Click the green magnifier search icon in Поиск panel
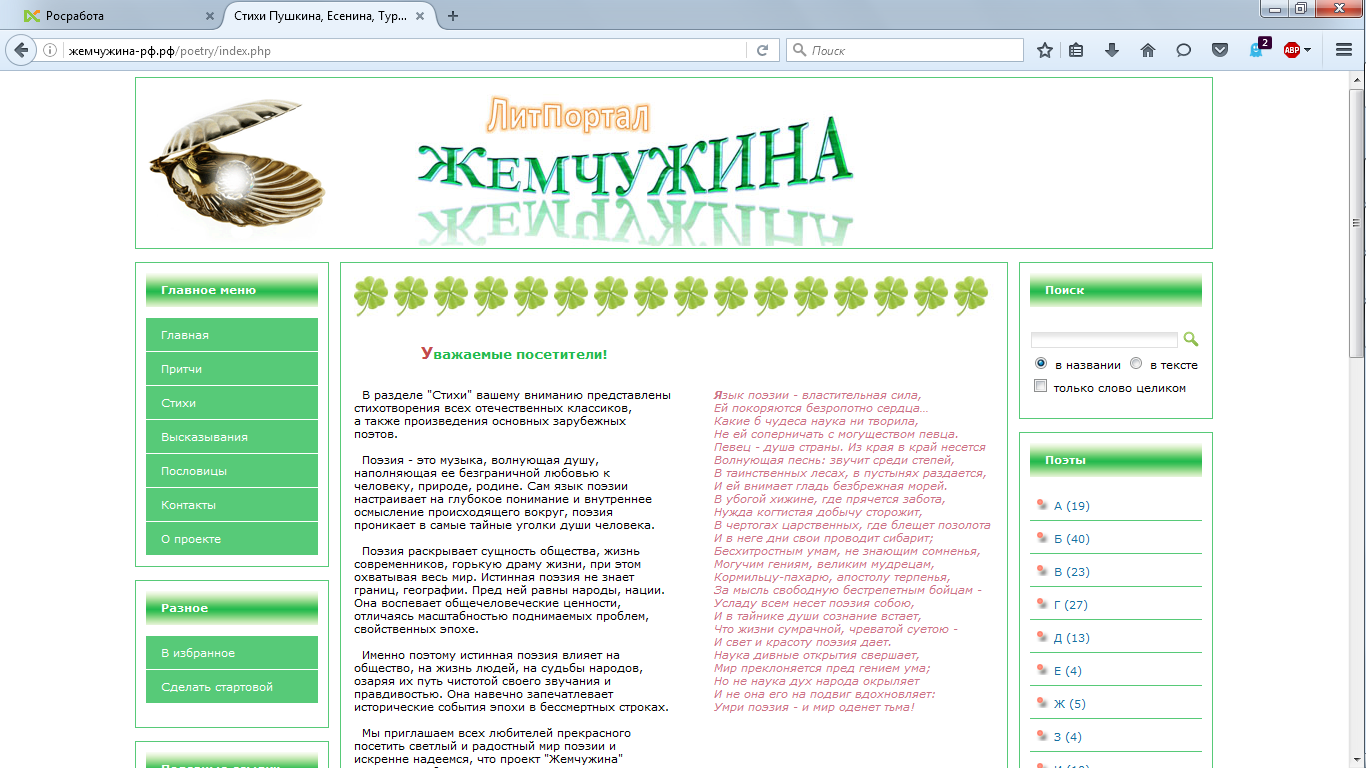 [x=1190, y=339]
